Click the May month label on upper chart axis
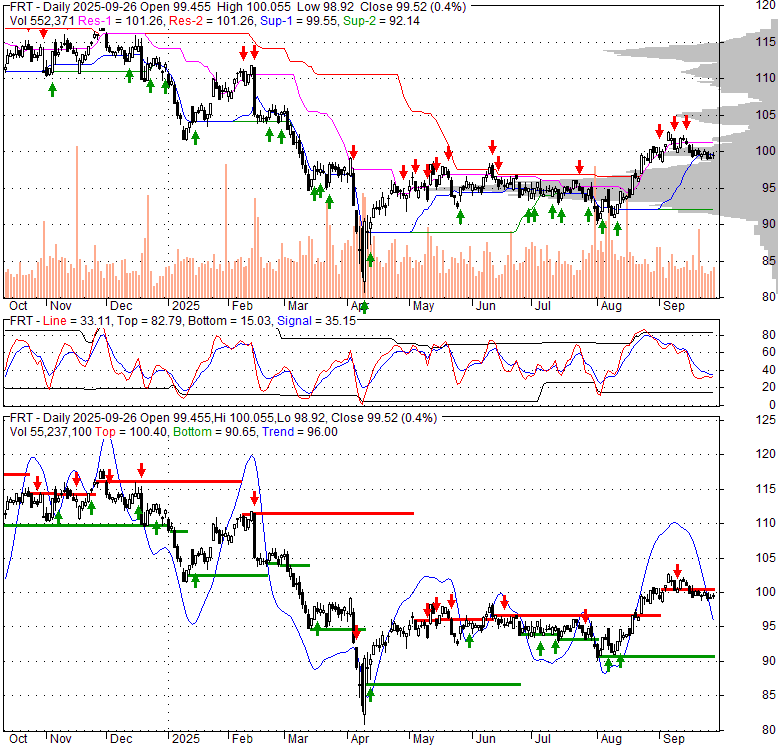Image resolution: width=780 pixels, height=745 pixels. (423, 305)
